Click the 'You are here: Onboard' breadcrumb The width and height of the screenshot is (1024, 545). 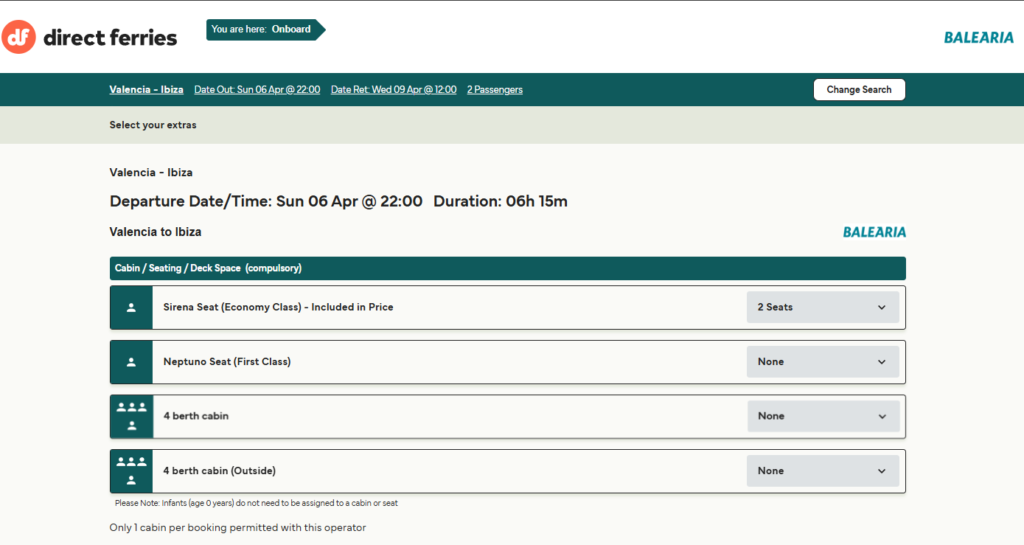point(262,30)
